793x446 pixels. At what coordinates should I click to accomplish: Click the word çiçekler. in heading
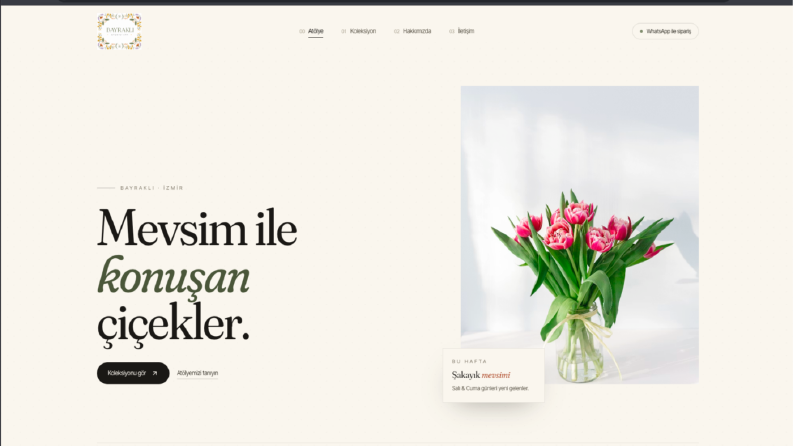coord(173,325)
